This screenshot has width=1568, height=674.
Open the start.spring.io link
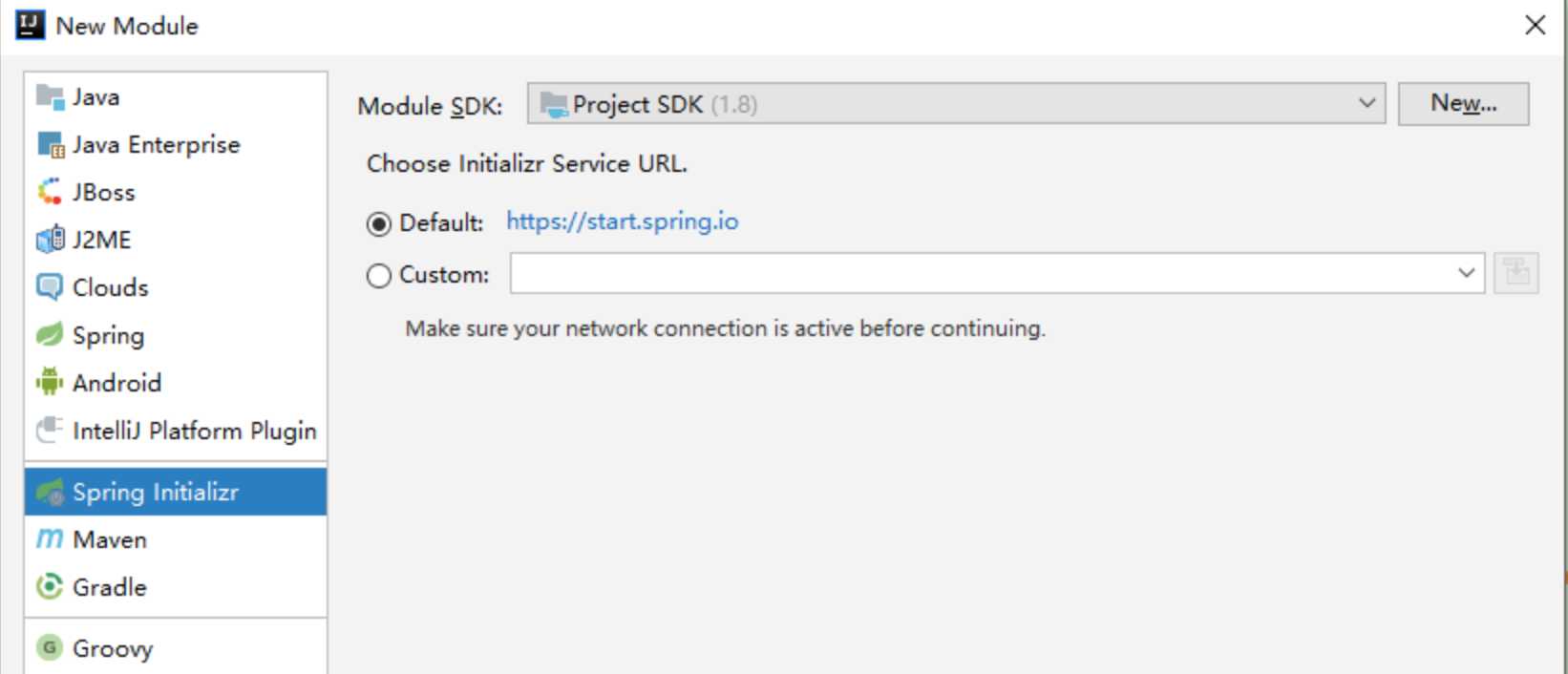(622, 221)
